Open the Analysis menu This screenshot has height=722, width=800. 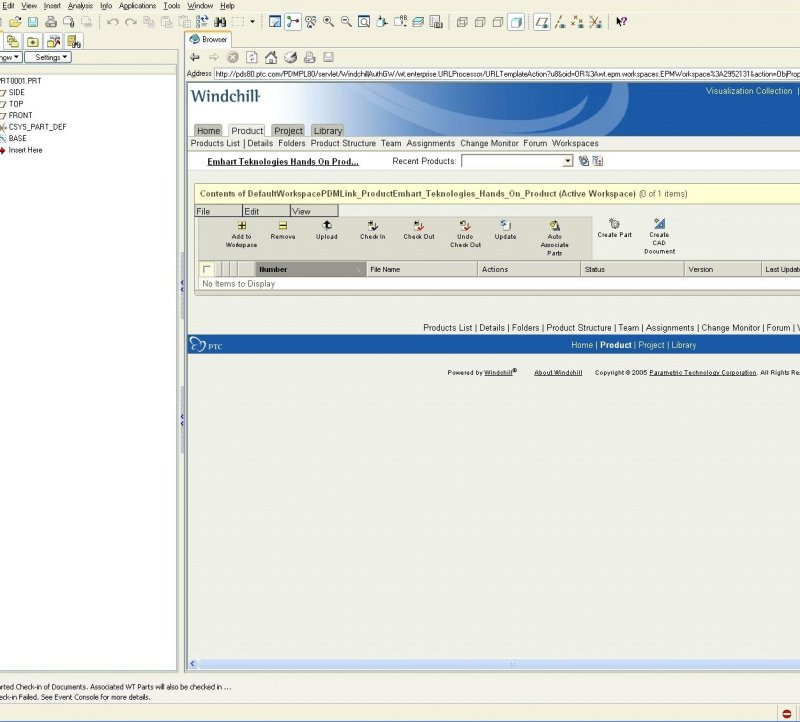pos(80,6)
